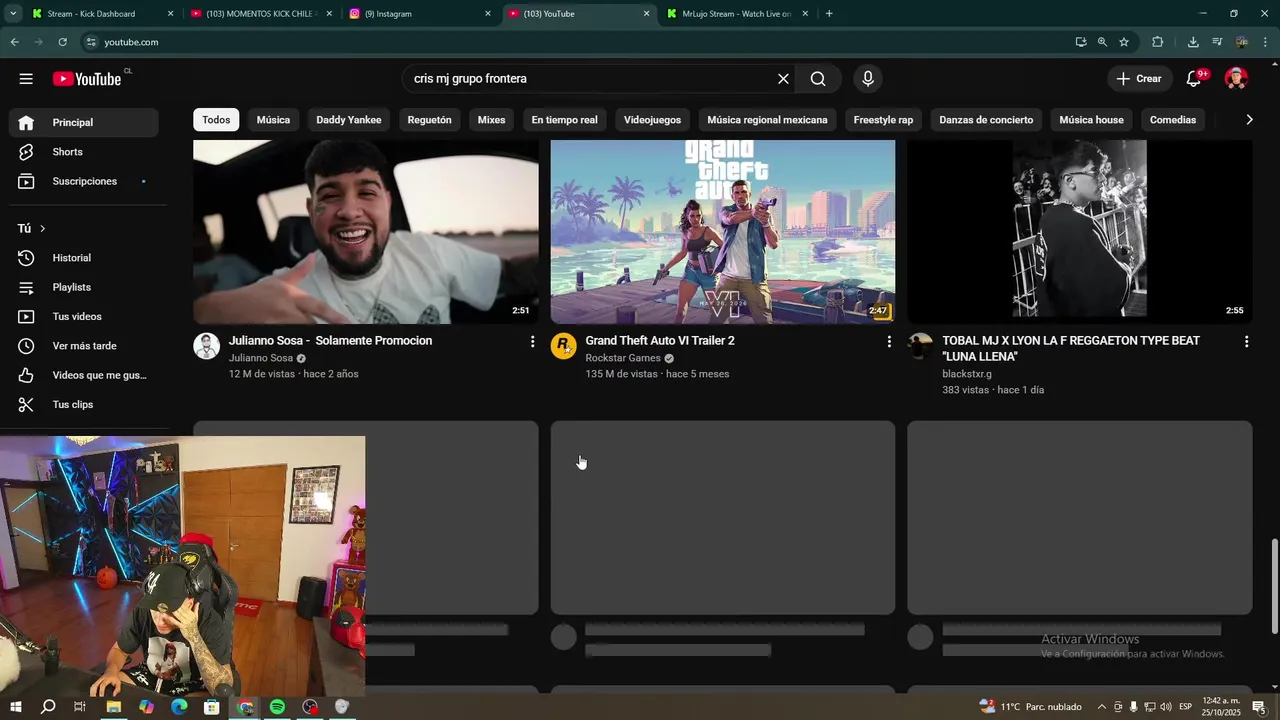Click the Crear button
The height and width of the screenshot is (720, 1280).
(1139, 79)
